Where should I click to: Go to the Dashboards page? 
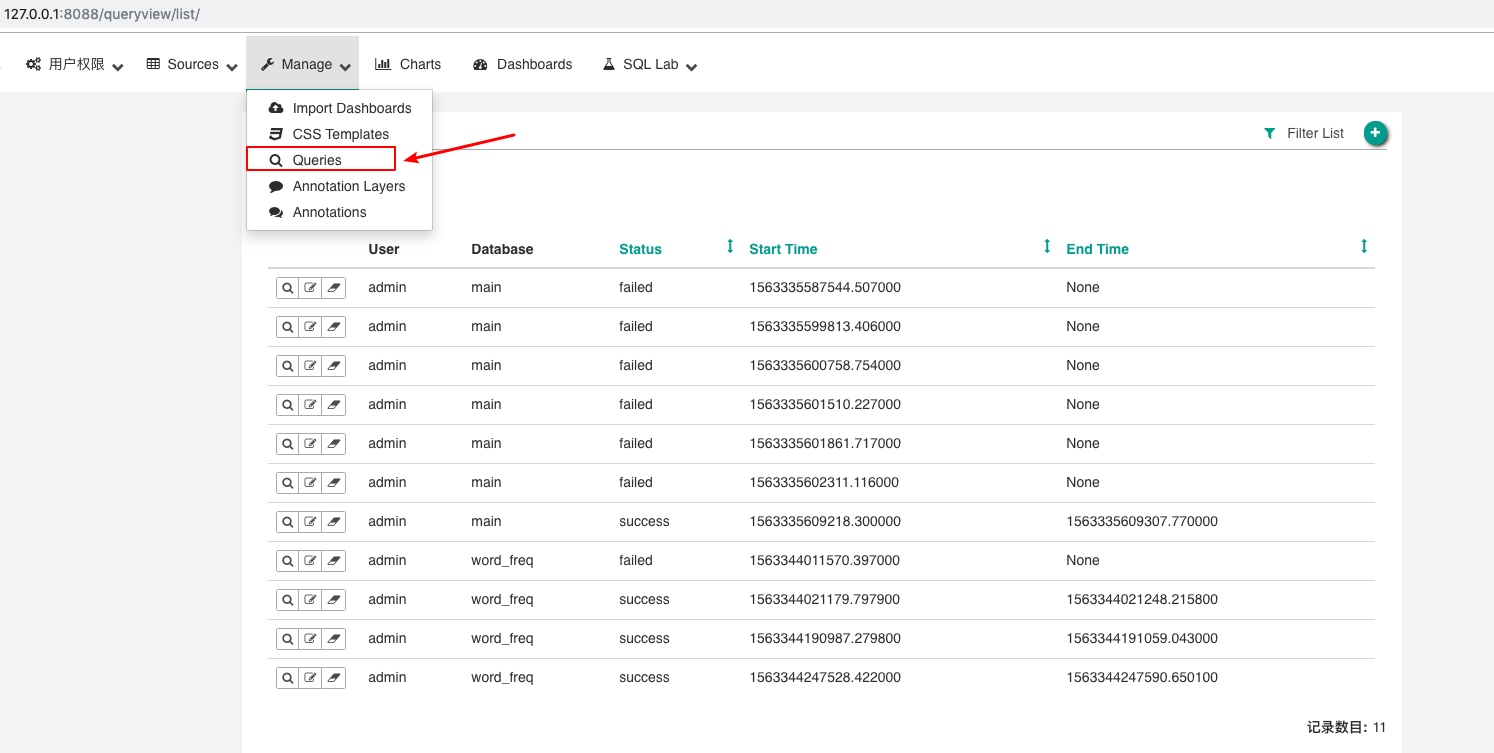pos(522,64)
